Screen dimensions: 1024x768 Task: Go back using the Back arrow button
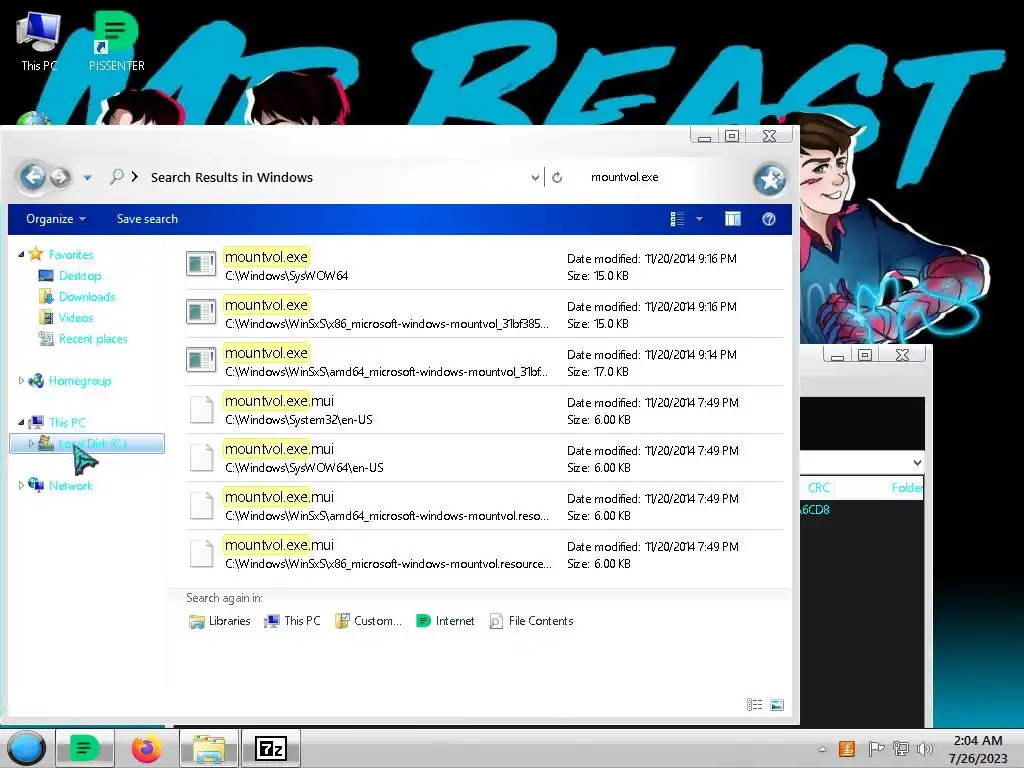coord(32,177)
